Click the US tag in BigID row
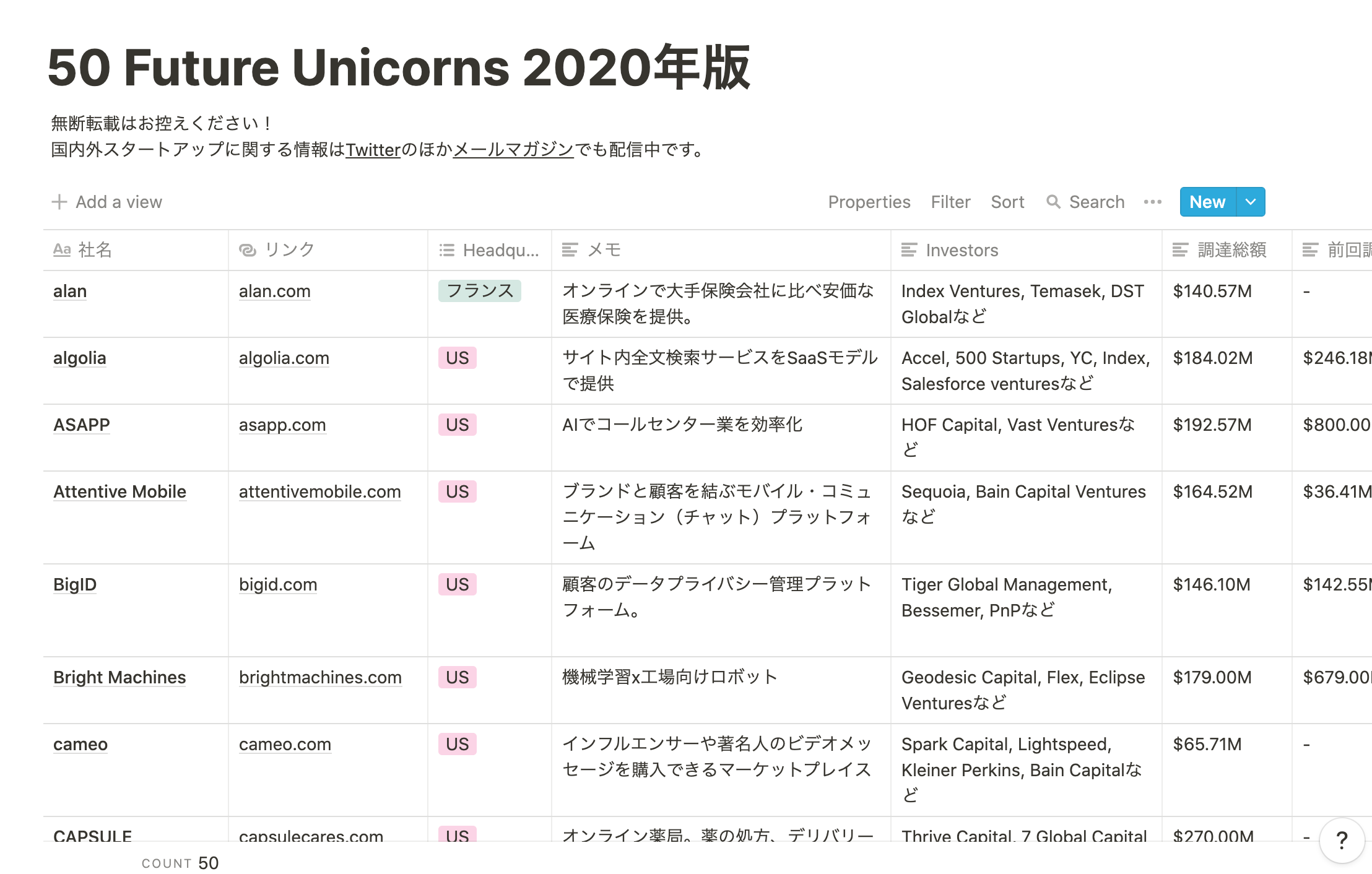Screen dimensions: 1372x874 (458, 584)
